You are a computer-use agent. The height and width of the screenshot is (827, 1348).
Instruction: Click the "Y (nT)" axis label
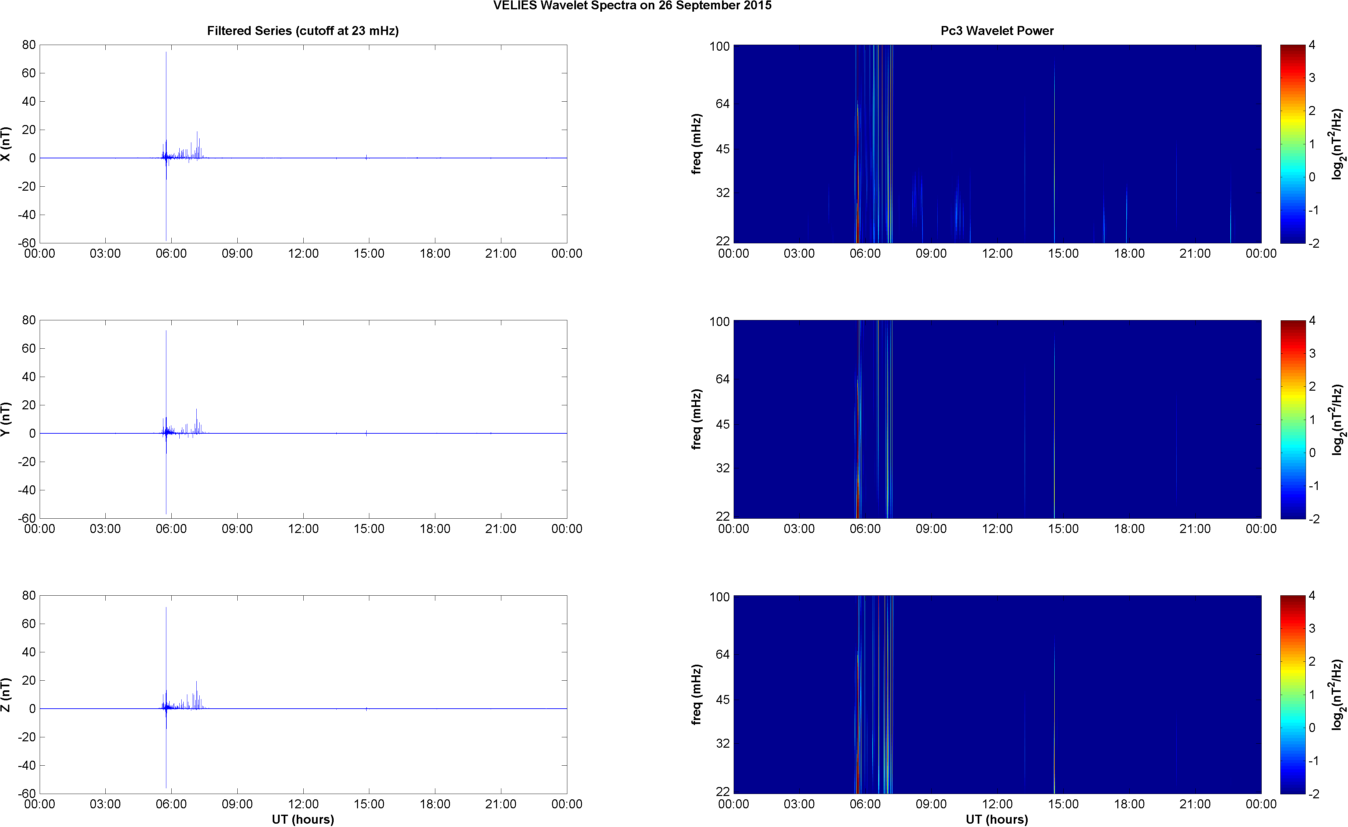pyautogui.click(x=8, y=420)
